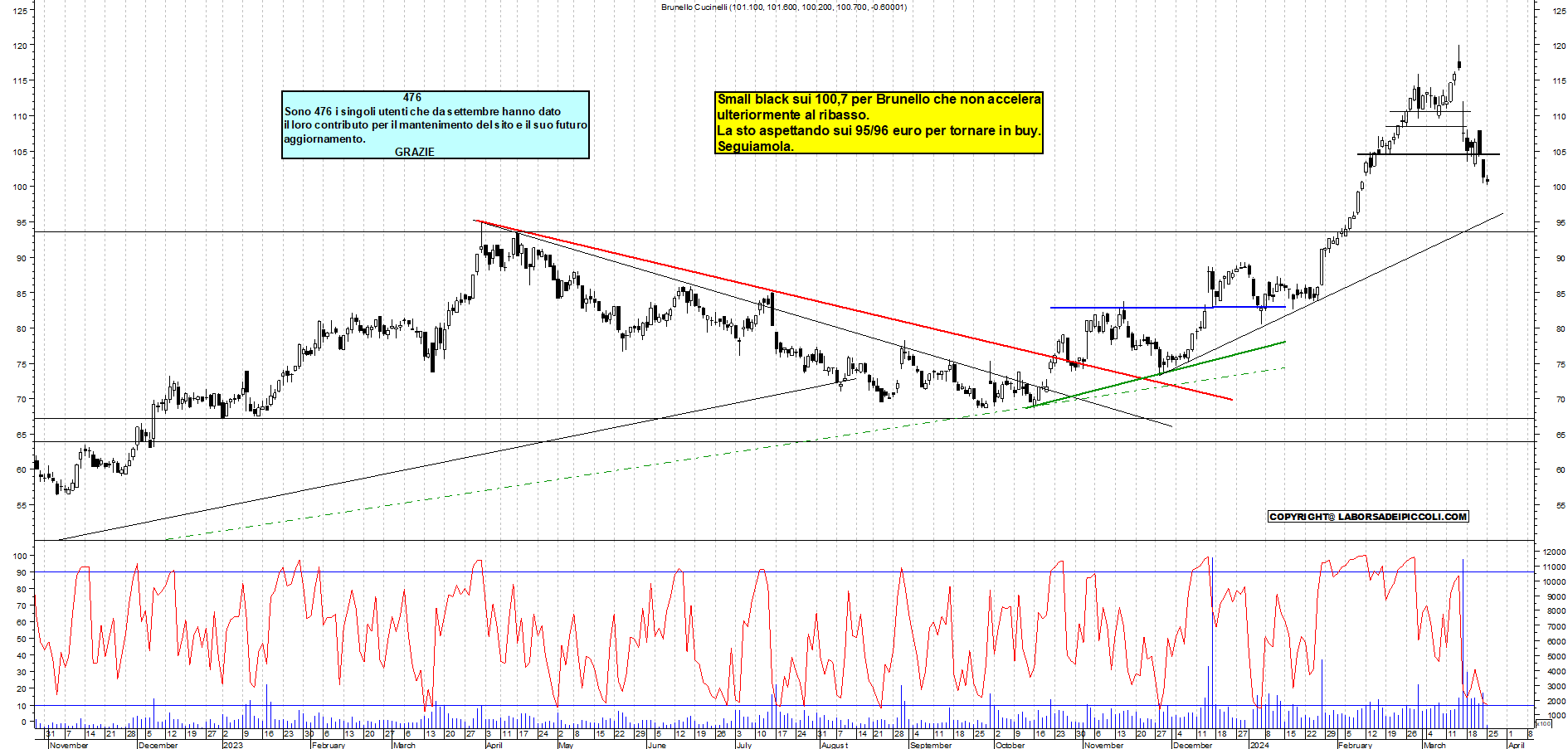1568x749 pixels.
Task: Click the blue horizontal line in oscillator panel
Action: click(783, 706)
